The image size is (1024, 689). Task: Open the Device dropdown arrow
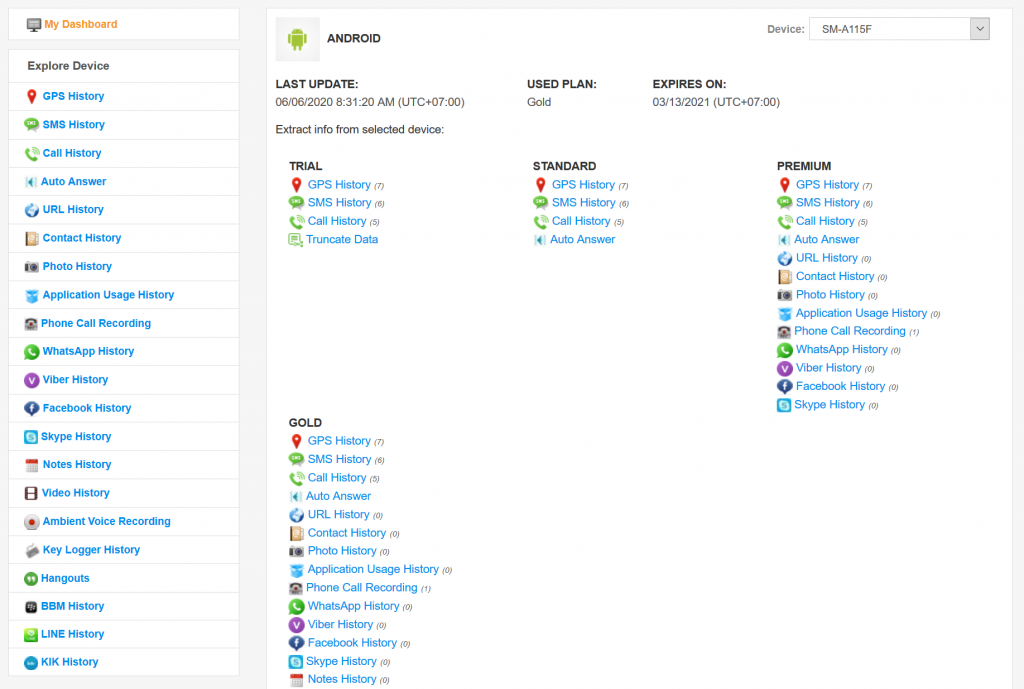tap(980, 29)
